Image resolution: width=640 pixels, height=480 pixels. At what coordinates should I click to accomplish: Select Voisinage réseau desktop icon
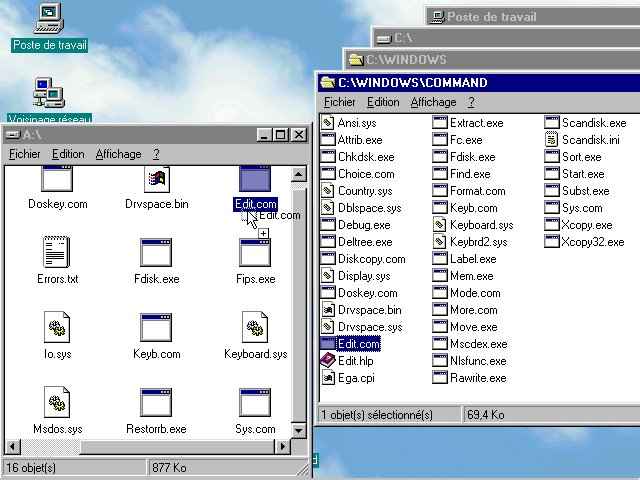tap(49, 100)
